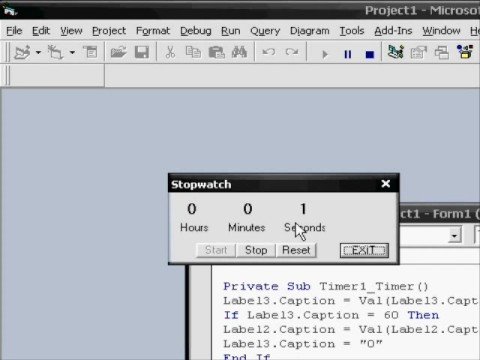Screen dimensions: 480x360
Task: Click the Undo arrow icon
Action: tap(269, 52)
